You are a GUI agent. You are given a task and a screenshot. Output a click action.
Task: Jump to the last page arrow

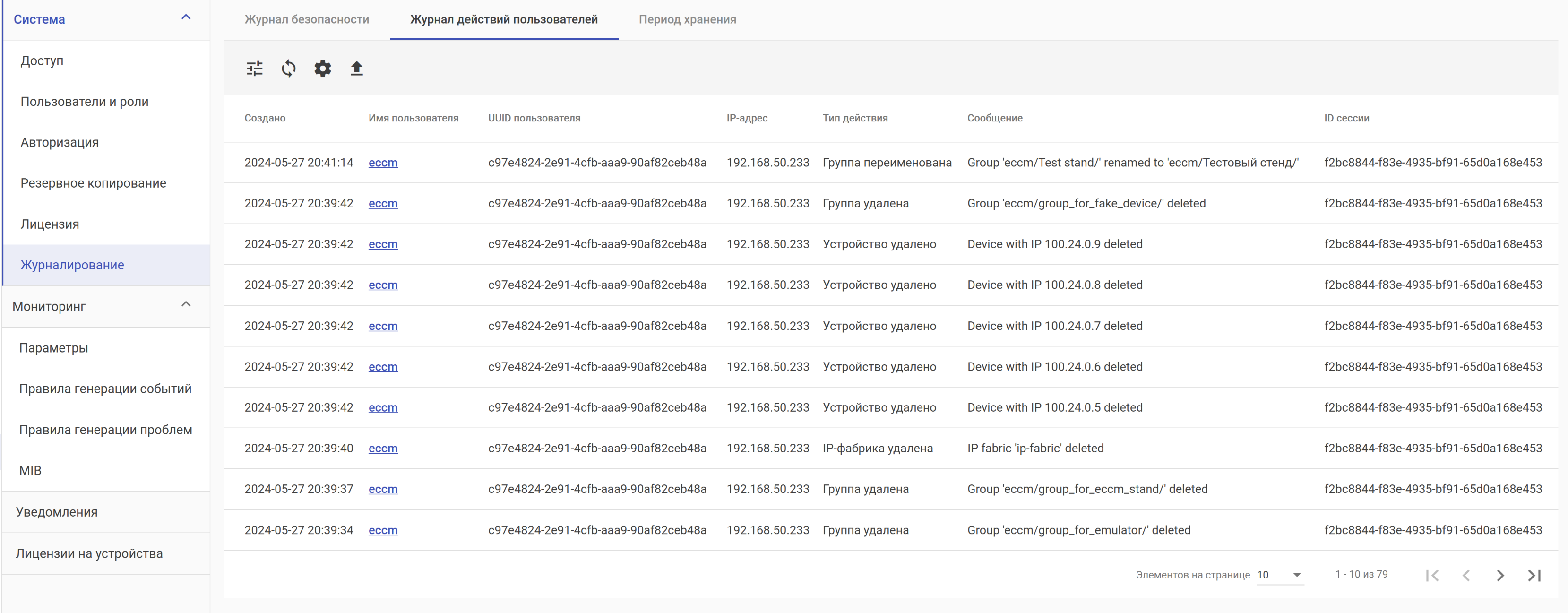[x=1534, y=575]
